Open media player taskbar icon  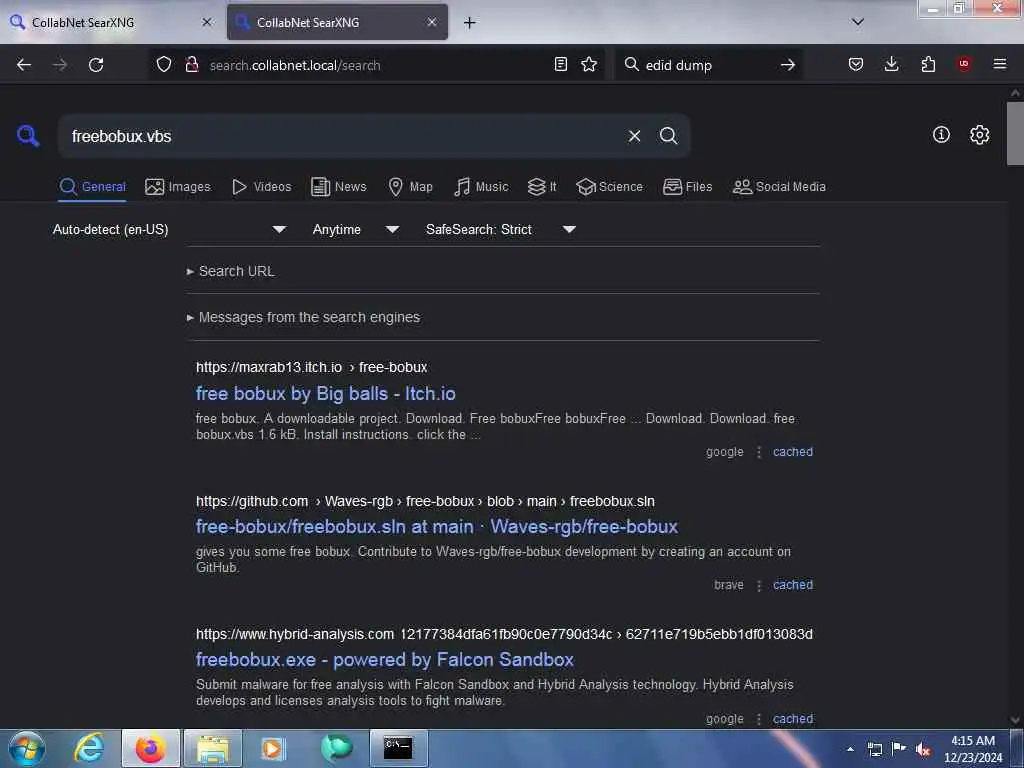click(273, 748)
